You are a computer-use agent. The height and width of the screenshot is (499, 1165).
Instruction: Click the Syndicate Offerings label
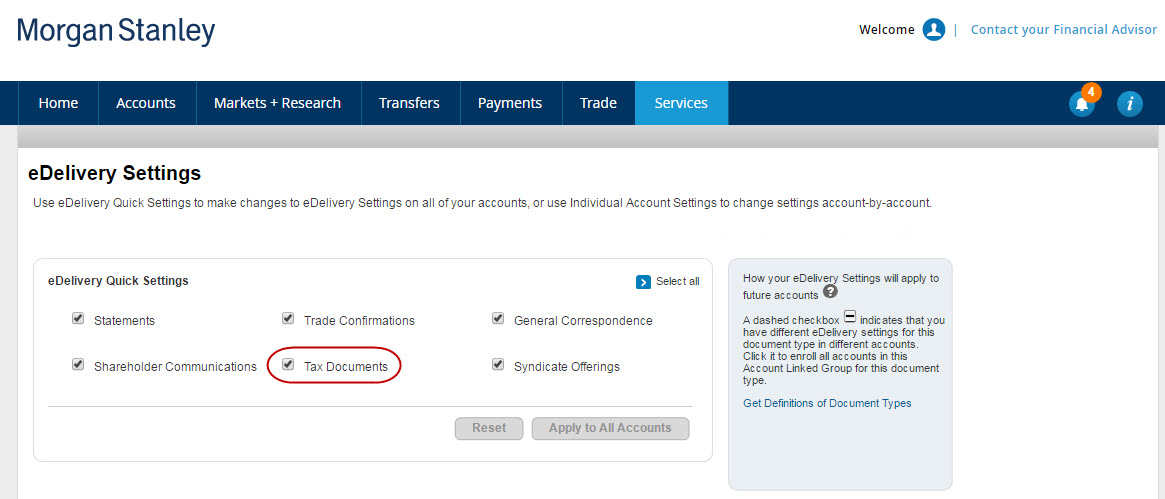coord(567,367)
